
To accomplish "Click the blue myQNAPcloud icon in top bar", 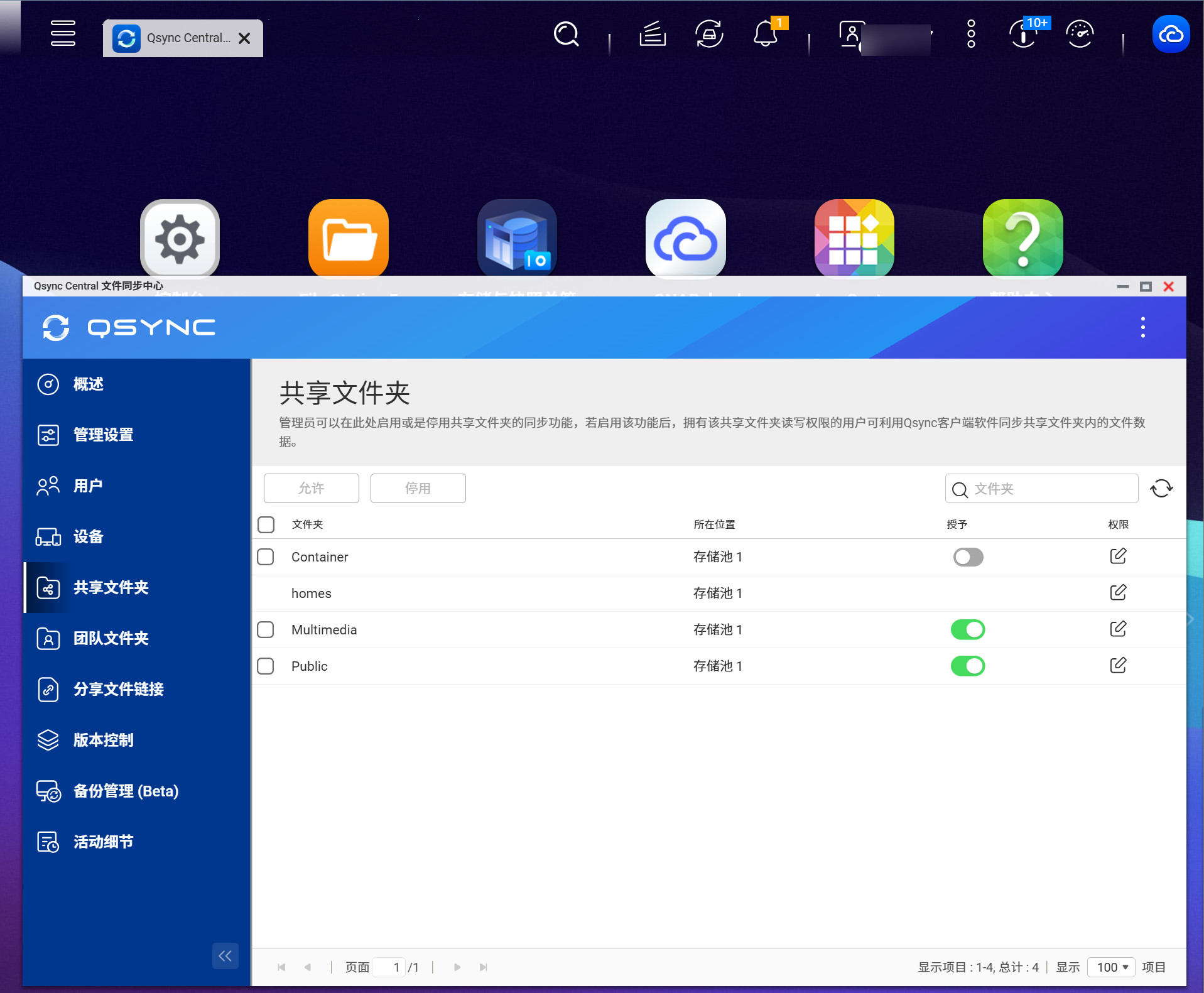I will point(1171,34).
